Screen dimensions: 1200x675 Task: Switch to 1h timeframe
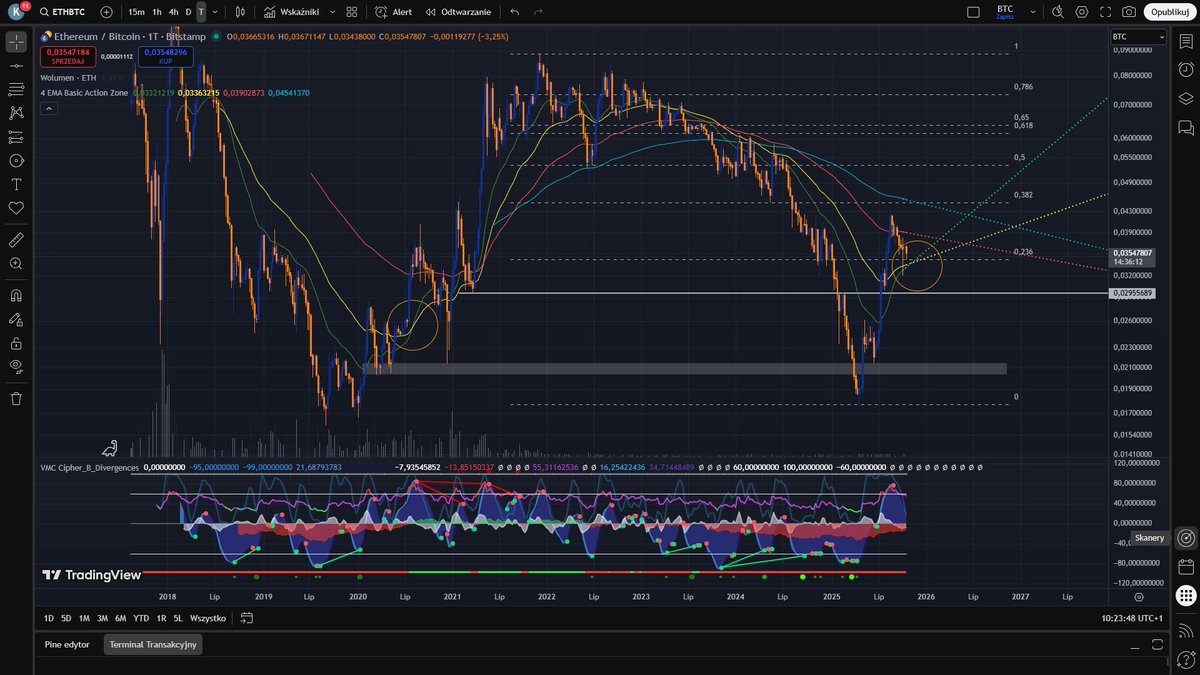click(x=157, y=12)
